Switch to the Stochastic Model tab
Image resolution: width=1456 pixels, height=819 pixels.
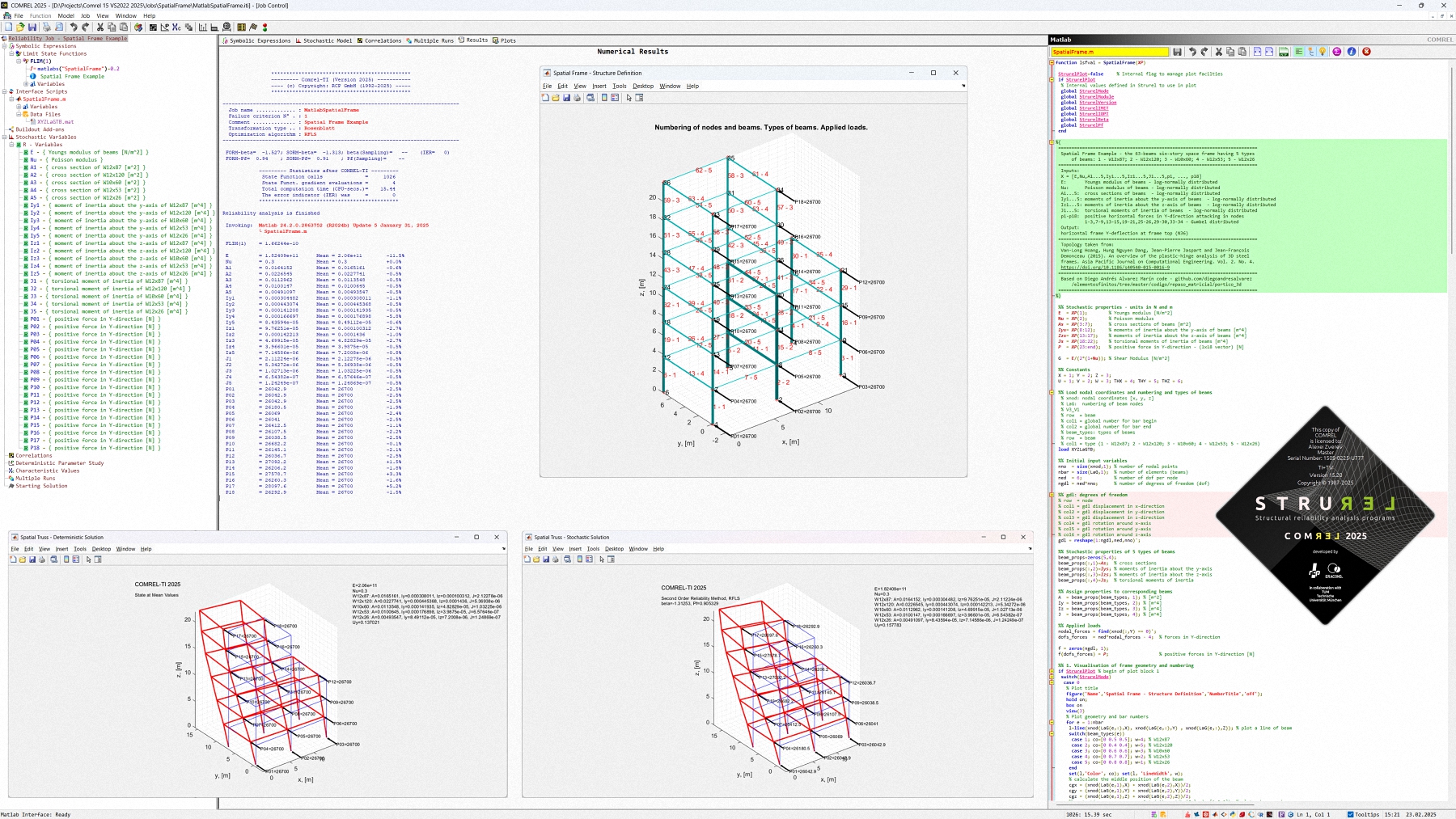coord(324,40)
